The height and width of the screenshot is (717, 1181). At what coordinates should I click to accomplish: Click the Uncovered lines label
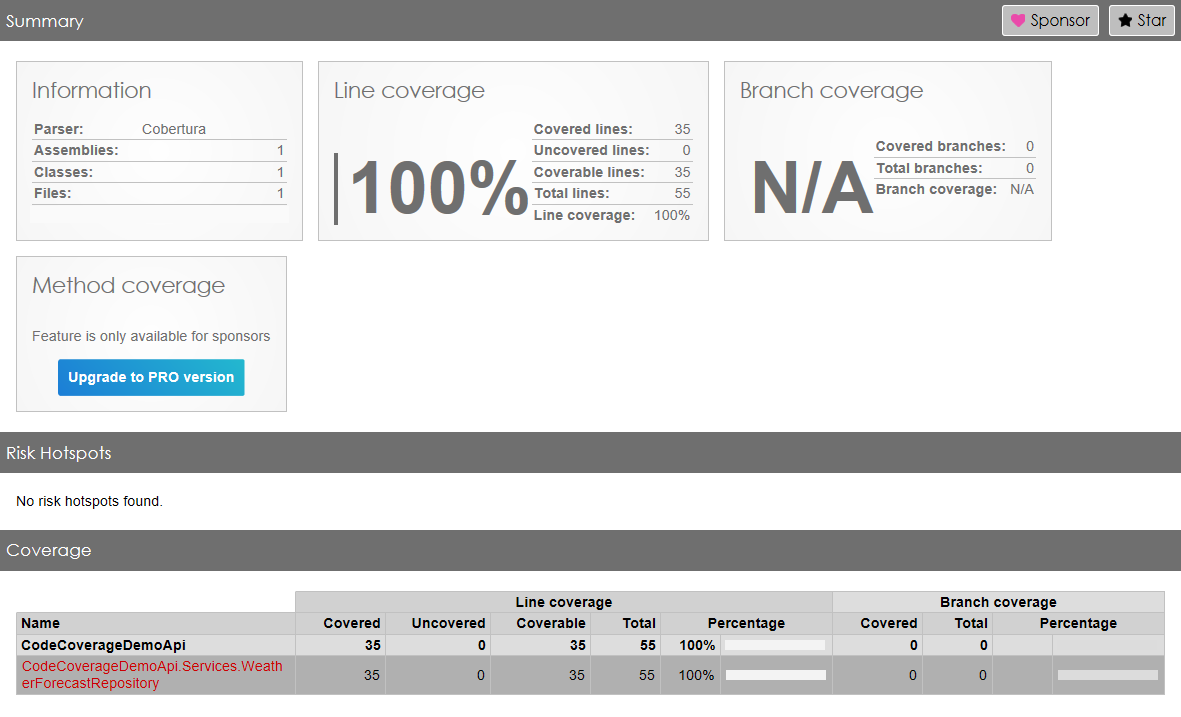[591, 150]
